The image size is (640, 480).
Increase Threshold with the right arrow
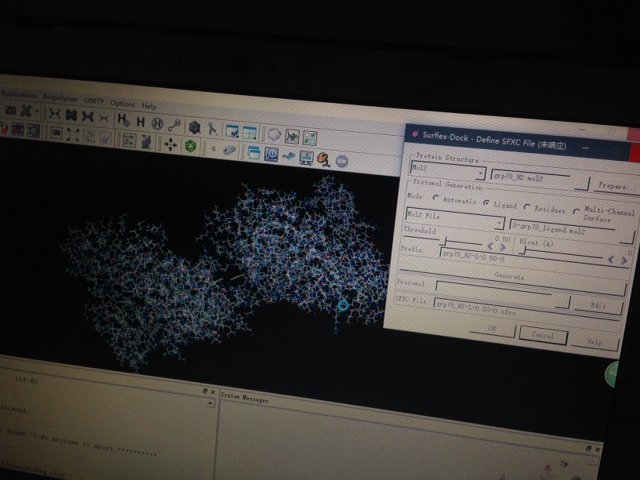click(x=503, y=247)
